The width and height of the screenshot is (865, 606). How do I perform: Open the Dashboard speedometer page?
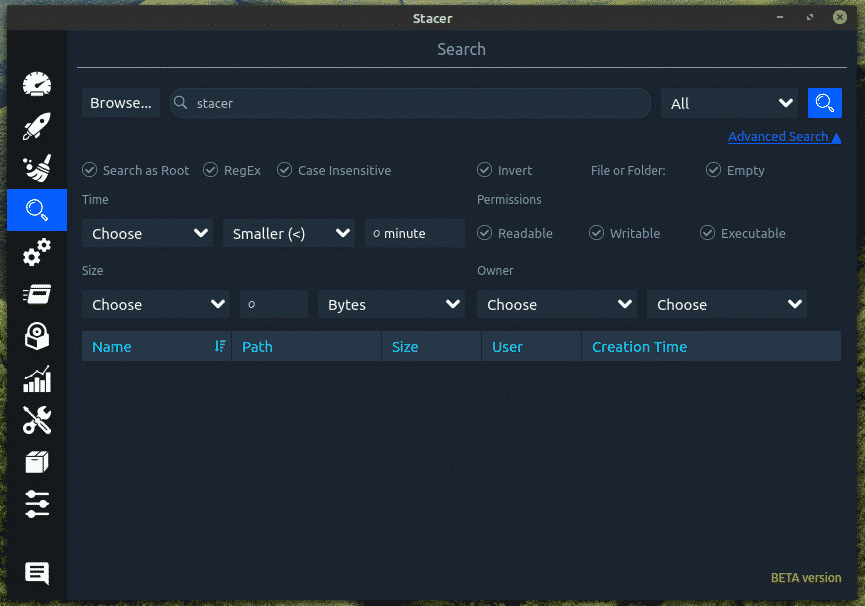pos(37,84)
